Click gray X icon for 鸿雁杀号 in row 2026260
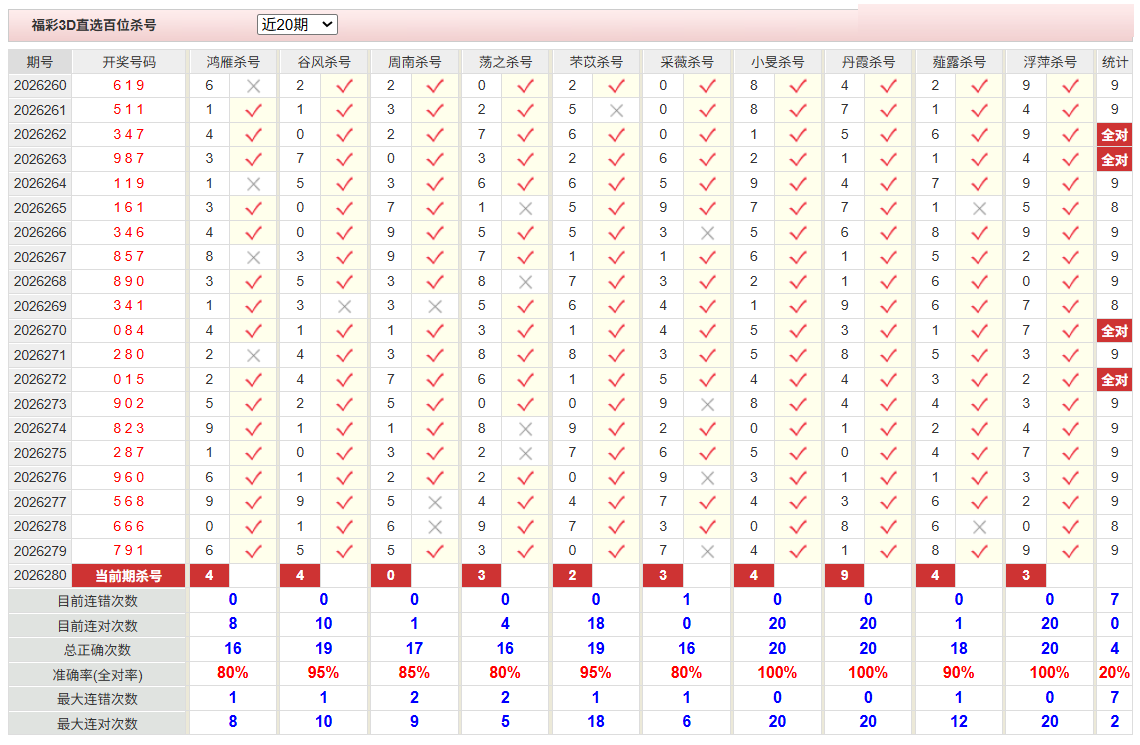 coord(253,86)
